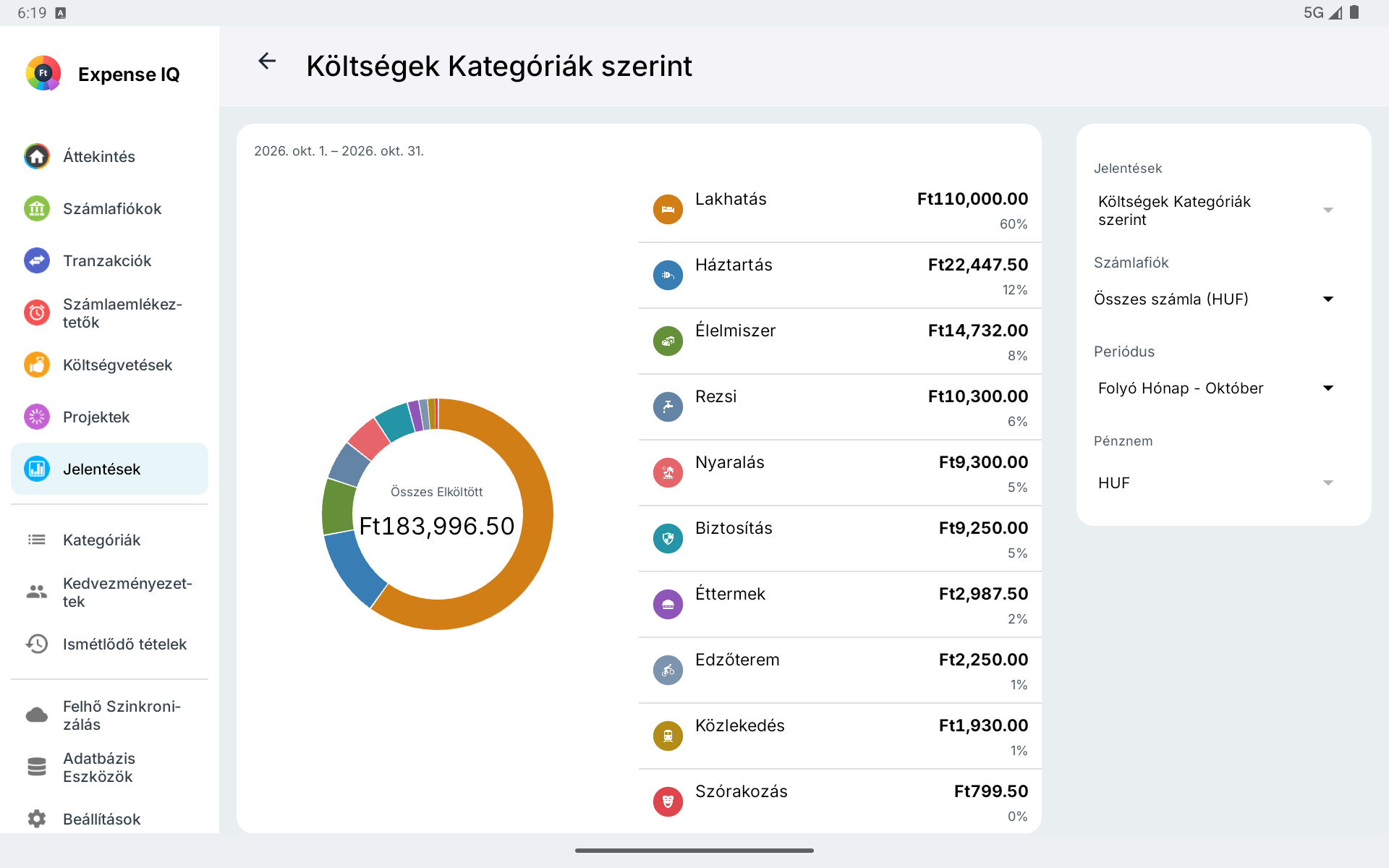
Task: Click the Szórakozás mask category icon
Action: coord(668,801)
